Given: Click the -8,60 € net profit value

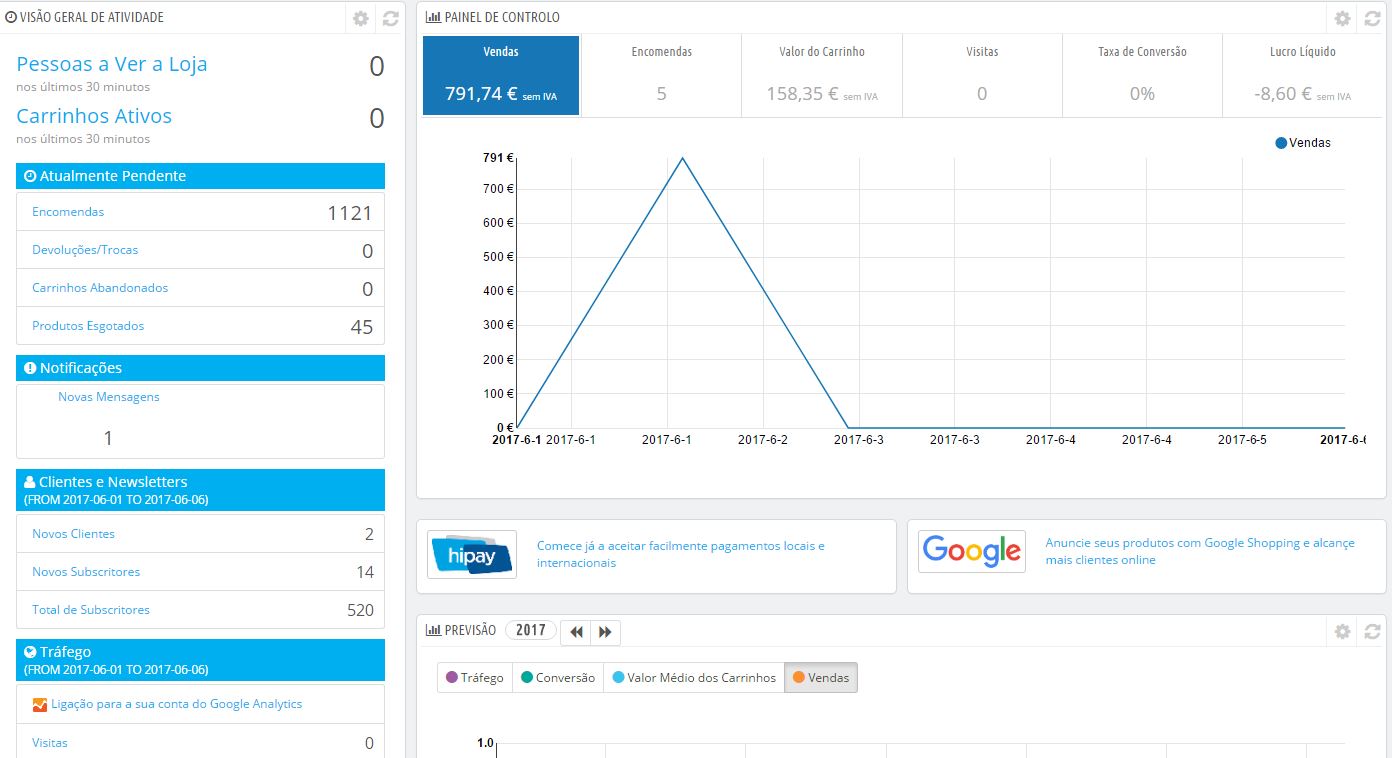Looking at the screenshot, I should pos(1282,94).
